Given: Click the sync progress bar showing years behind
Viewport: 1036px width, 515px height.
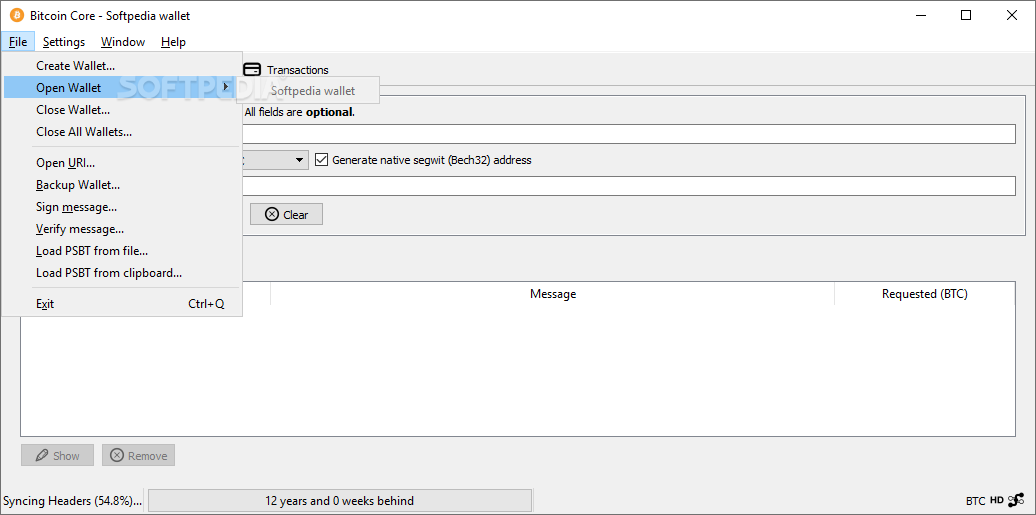Looking at the screenshot, I should [x=340, y=500].
